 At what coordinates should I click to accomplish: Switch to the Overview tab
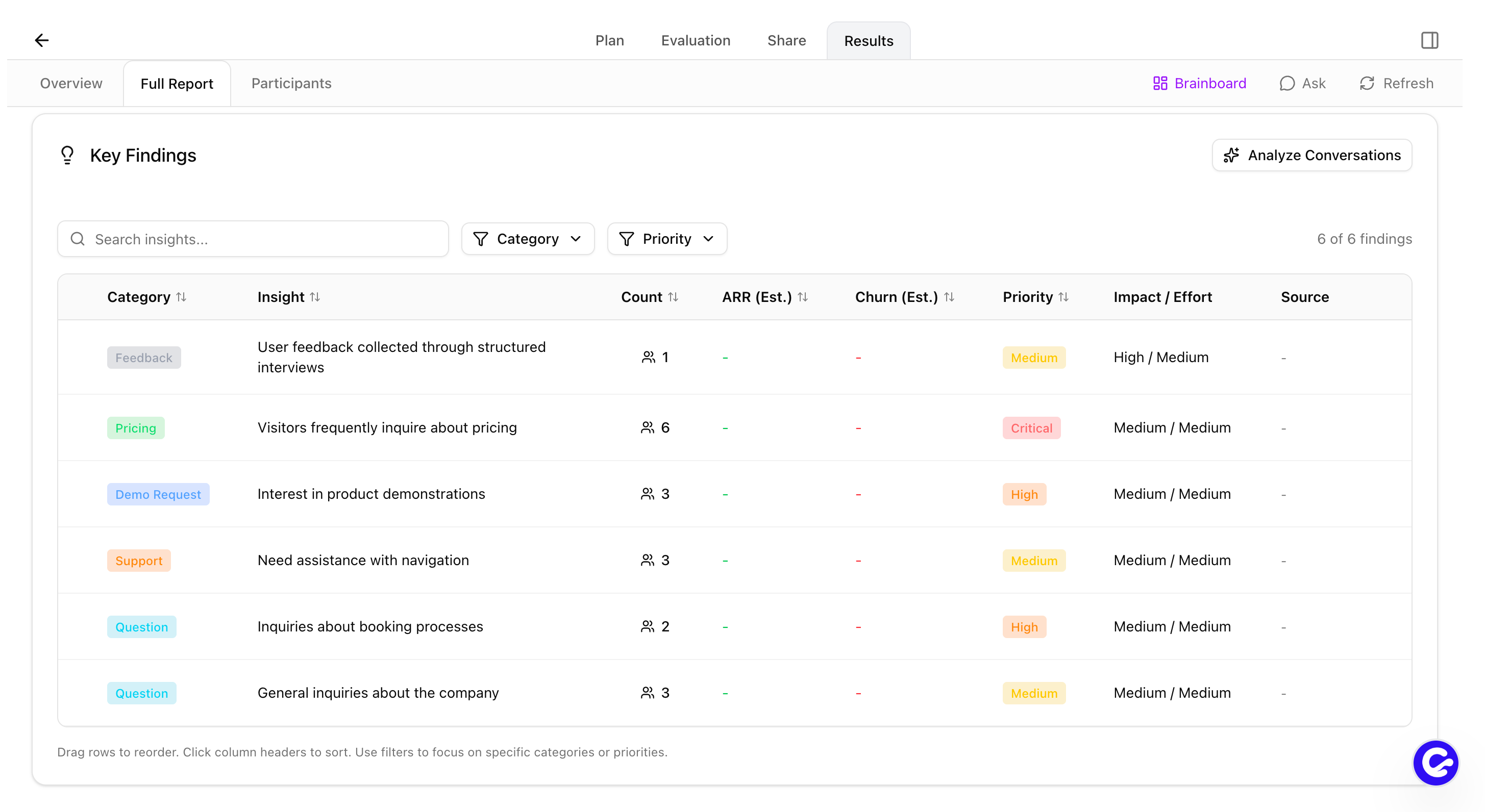pyautogui.click(x=71, y=84)
